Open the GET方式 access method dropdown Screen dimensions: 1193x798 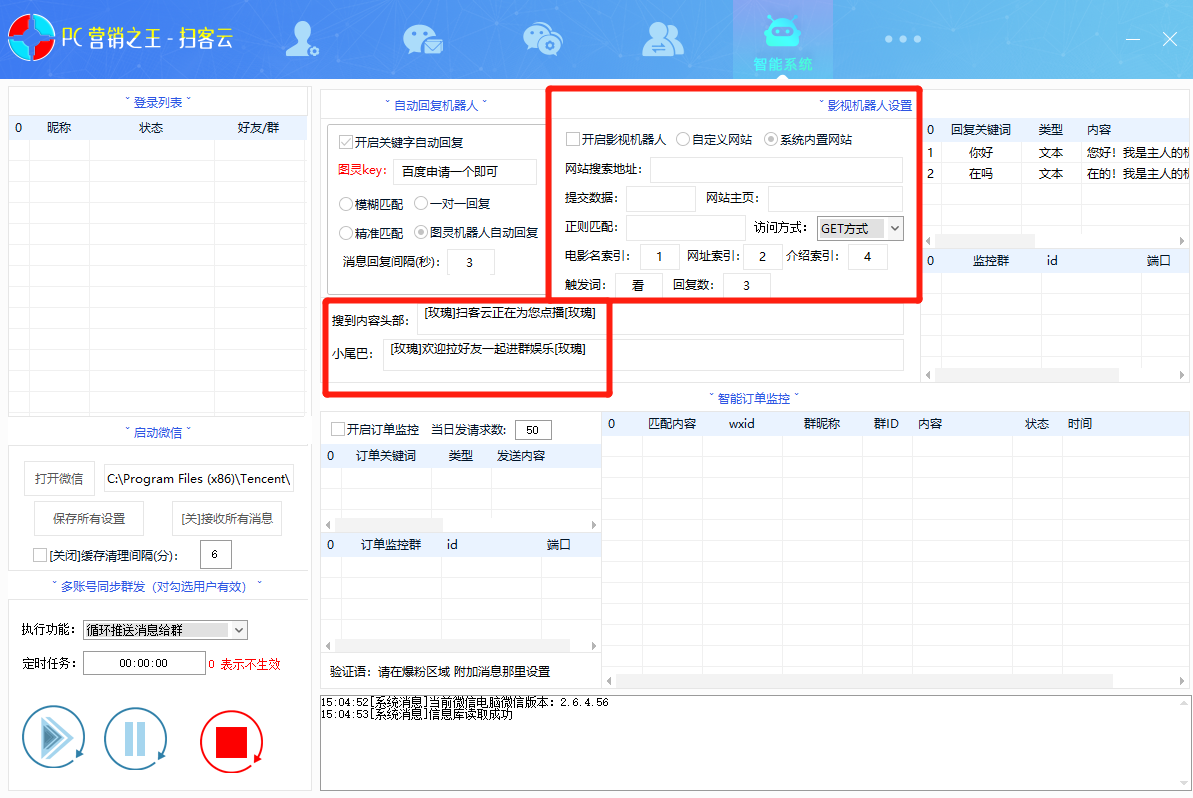pos(858,228)
